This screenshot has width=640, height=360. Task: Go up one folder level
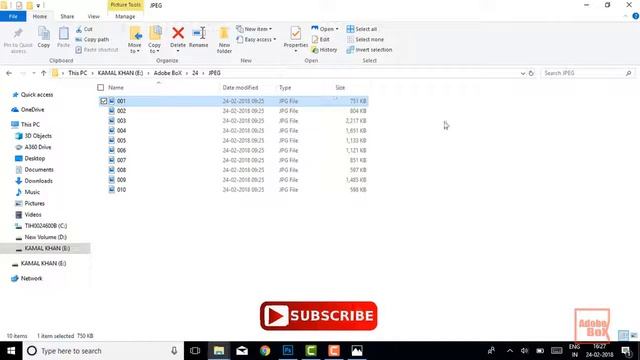pyautogui.click(x=44, y=73)
